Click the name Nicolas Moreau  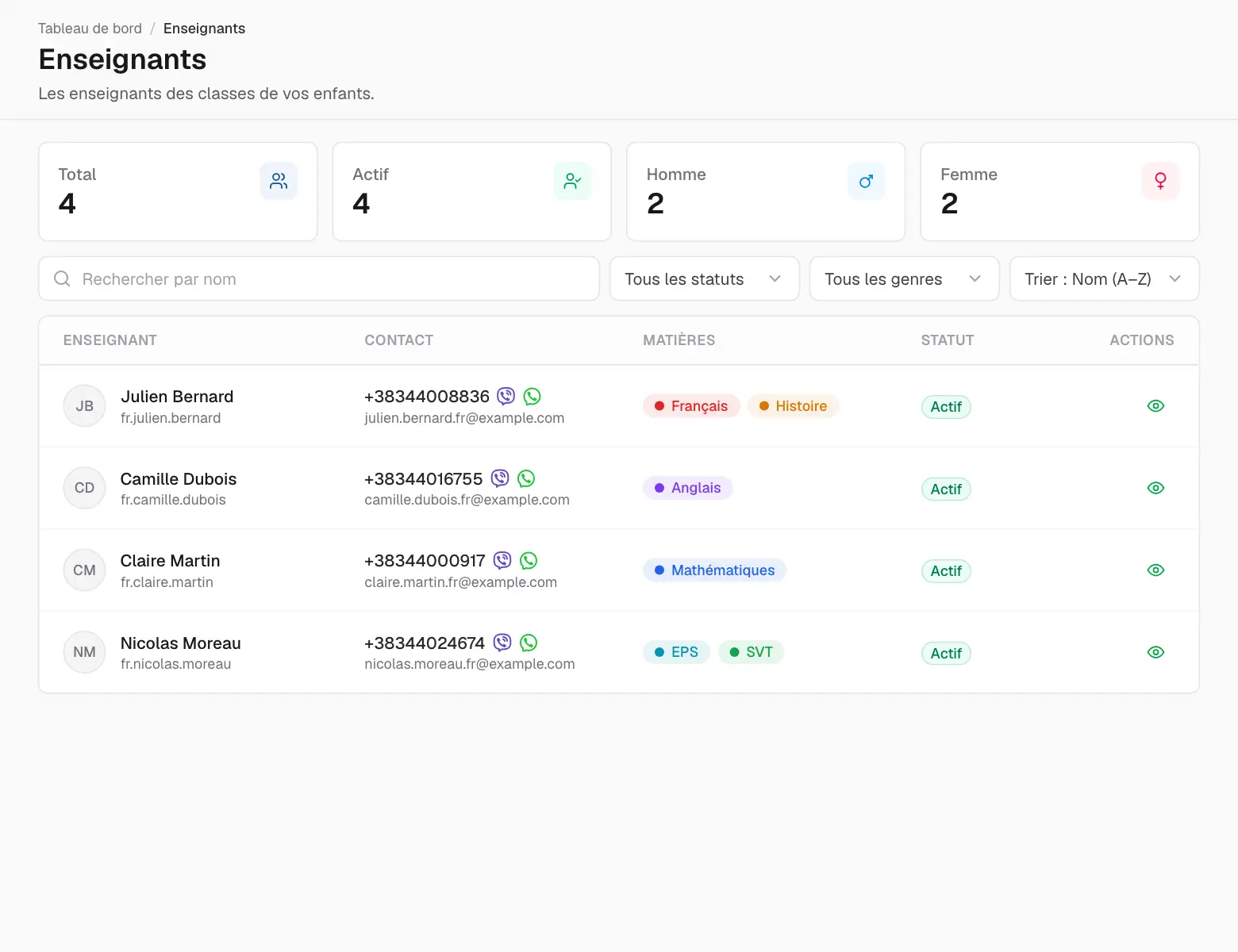click(180, 643)
